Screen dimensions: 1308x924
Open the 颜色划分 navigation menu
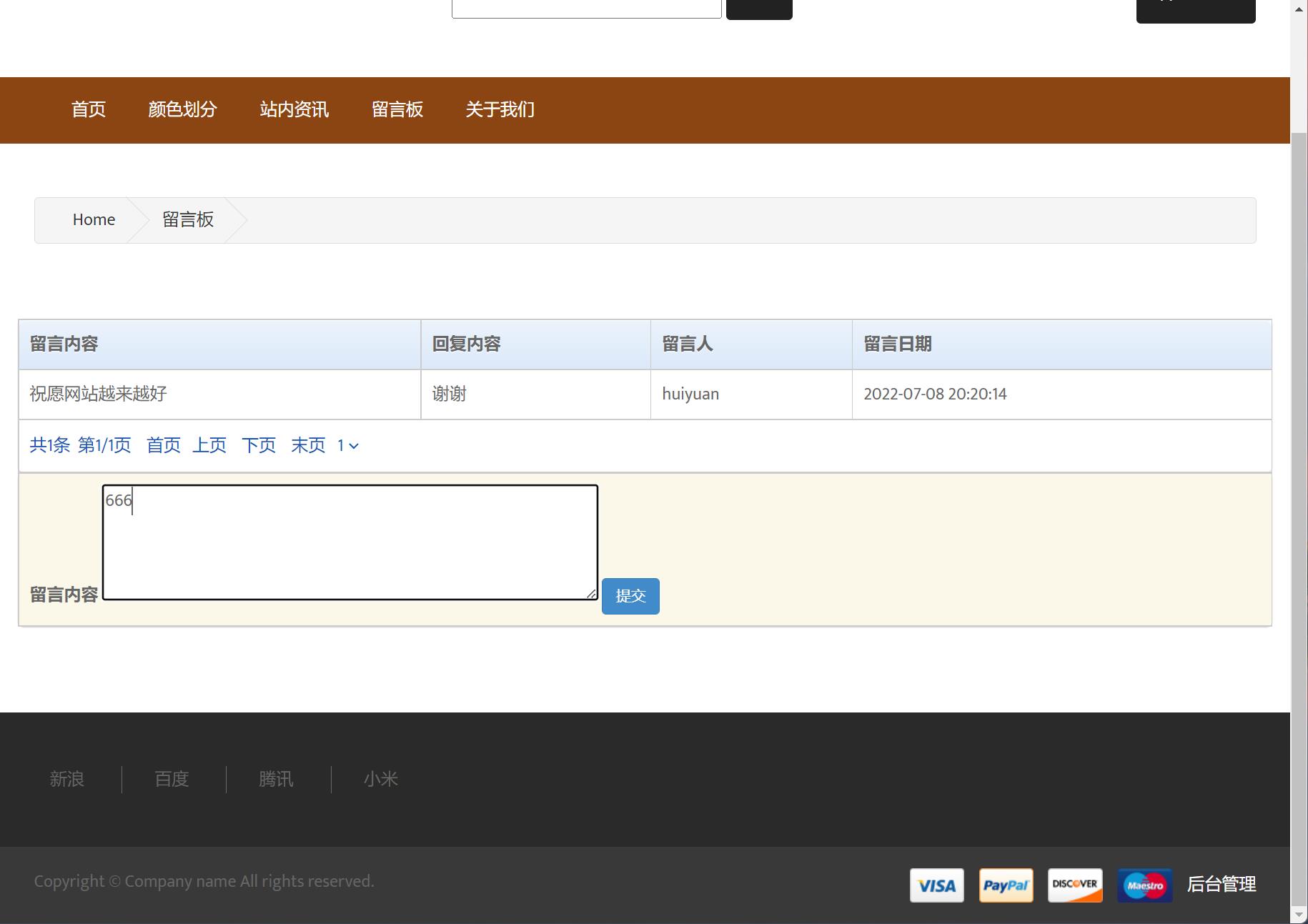[182, 109]
